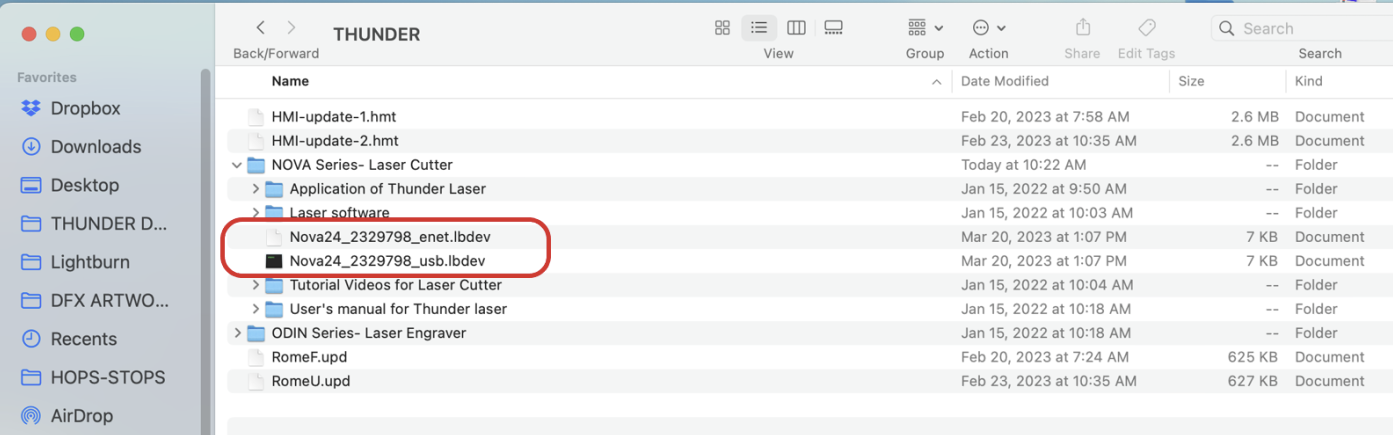Expand User's manual for Thunder laser

tap(255, 309)
